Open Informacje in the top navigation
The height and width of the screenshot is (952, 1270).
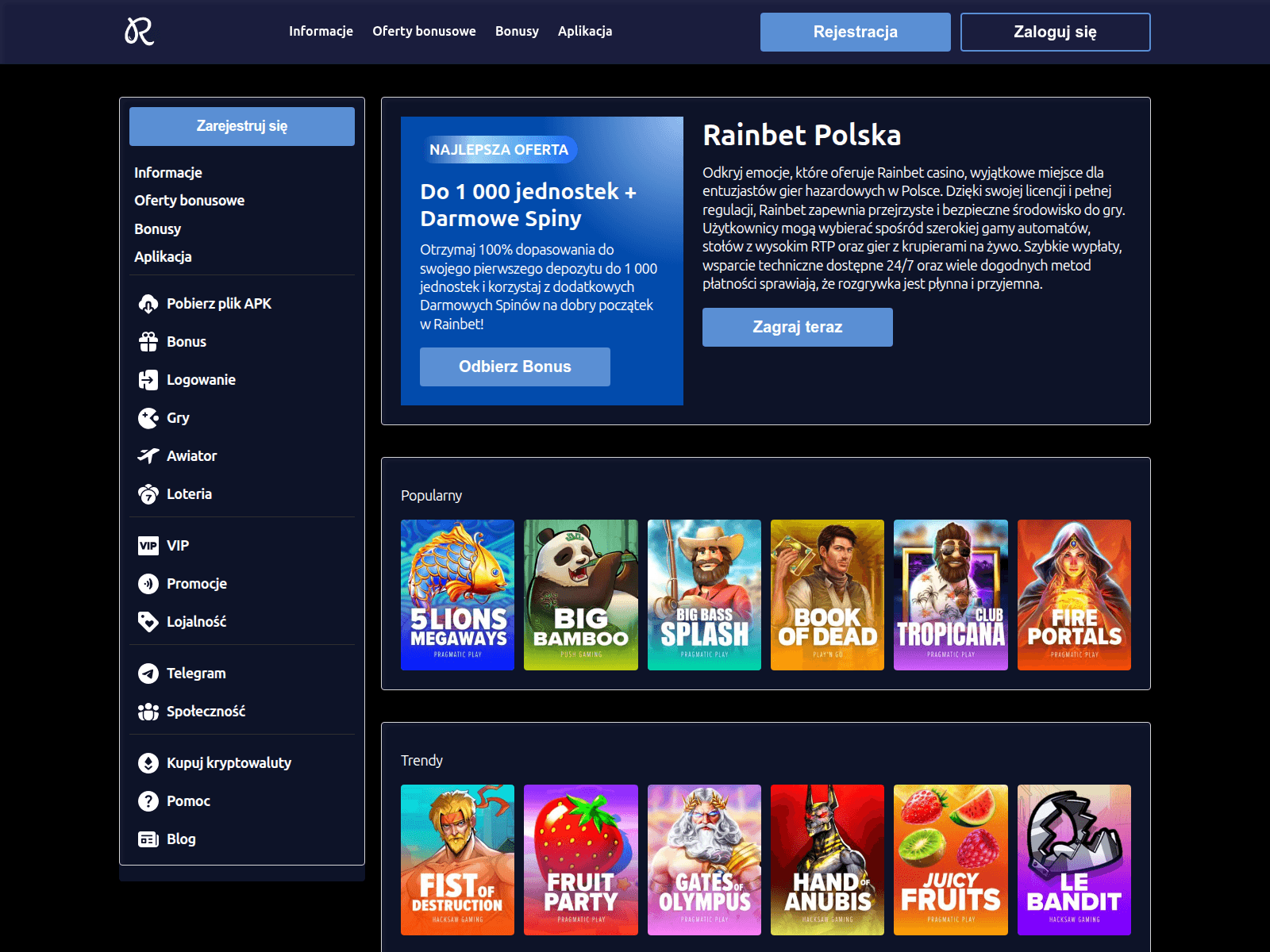tap(321, 31)
